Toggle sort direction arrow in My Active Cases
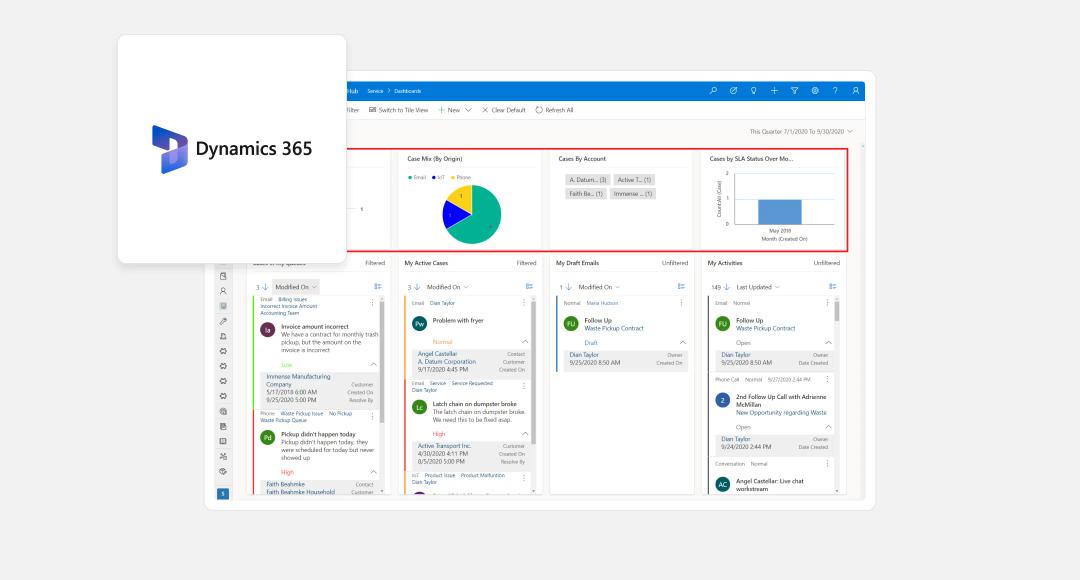 tap(417, 287)
